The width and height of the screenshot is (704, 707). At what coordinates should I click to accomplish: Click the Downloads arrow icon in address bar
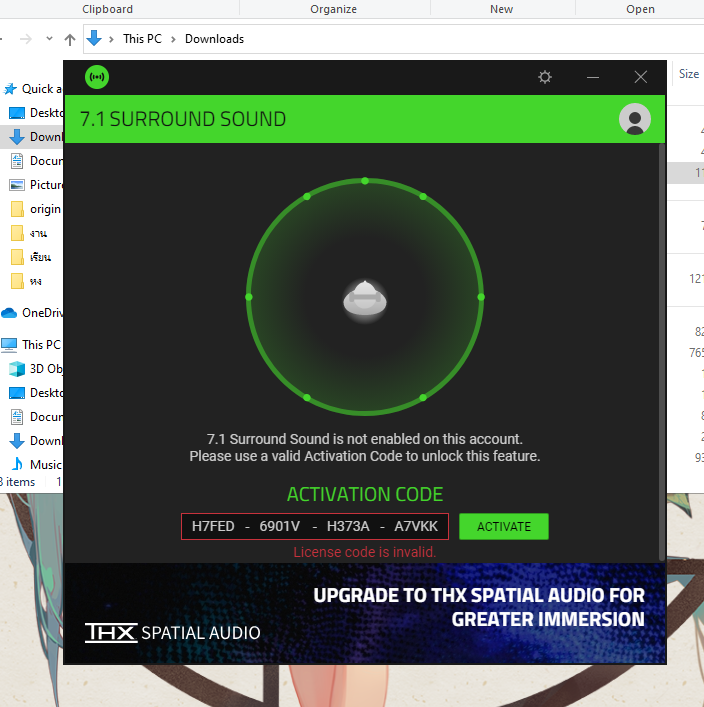pyautogui.click(x=94, y=38)
